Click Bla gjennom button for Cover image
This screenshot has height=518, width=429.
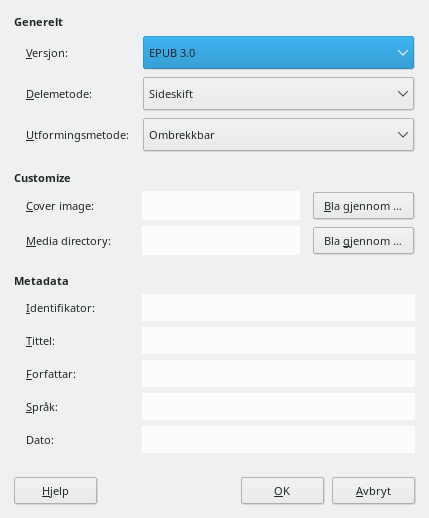[363, 206]
